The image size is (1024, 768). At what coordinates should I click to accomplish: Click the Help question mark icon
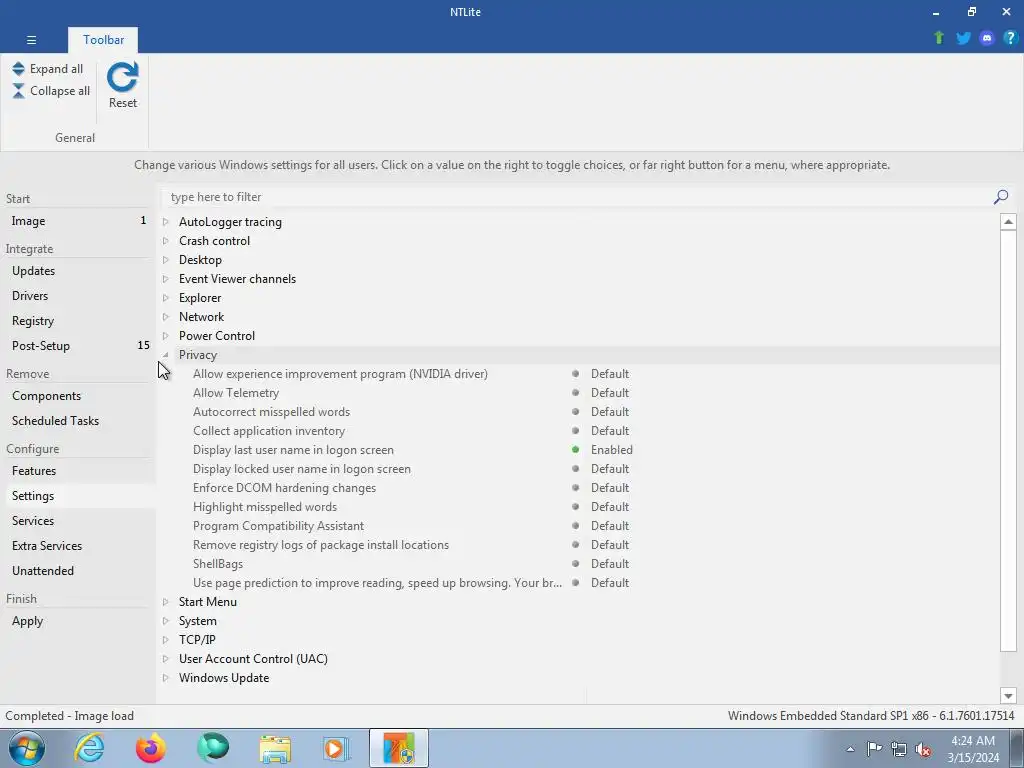click(x=1010, y=38)
